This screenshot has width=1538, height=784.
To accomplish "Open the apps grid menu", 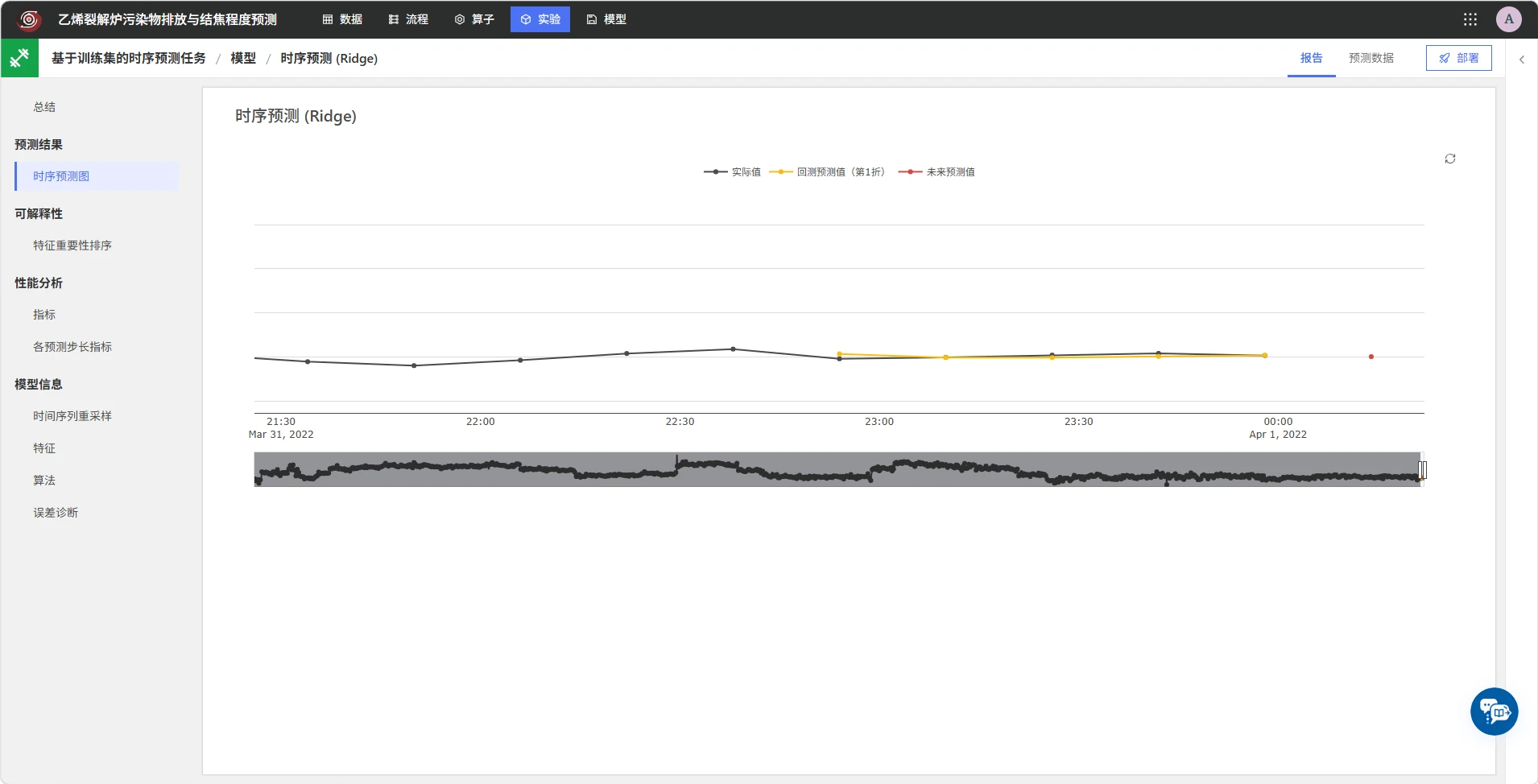I will click(1470, 19).
